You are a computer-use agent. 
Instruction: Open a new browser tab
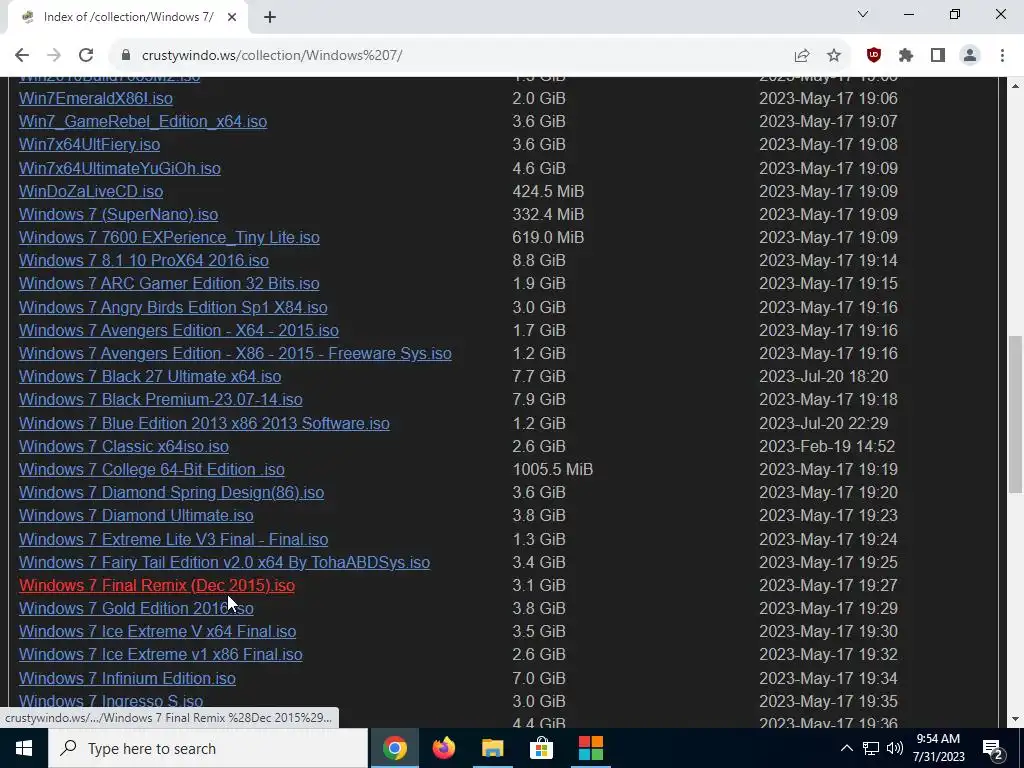point(270,18)
